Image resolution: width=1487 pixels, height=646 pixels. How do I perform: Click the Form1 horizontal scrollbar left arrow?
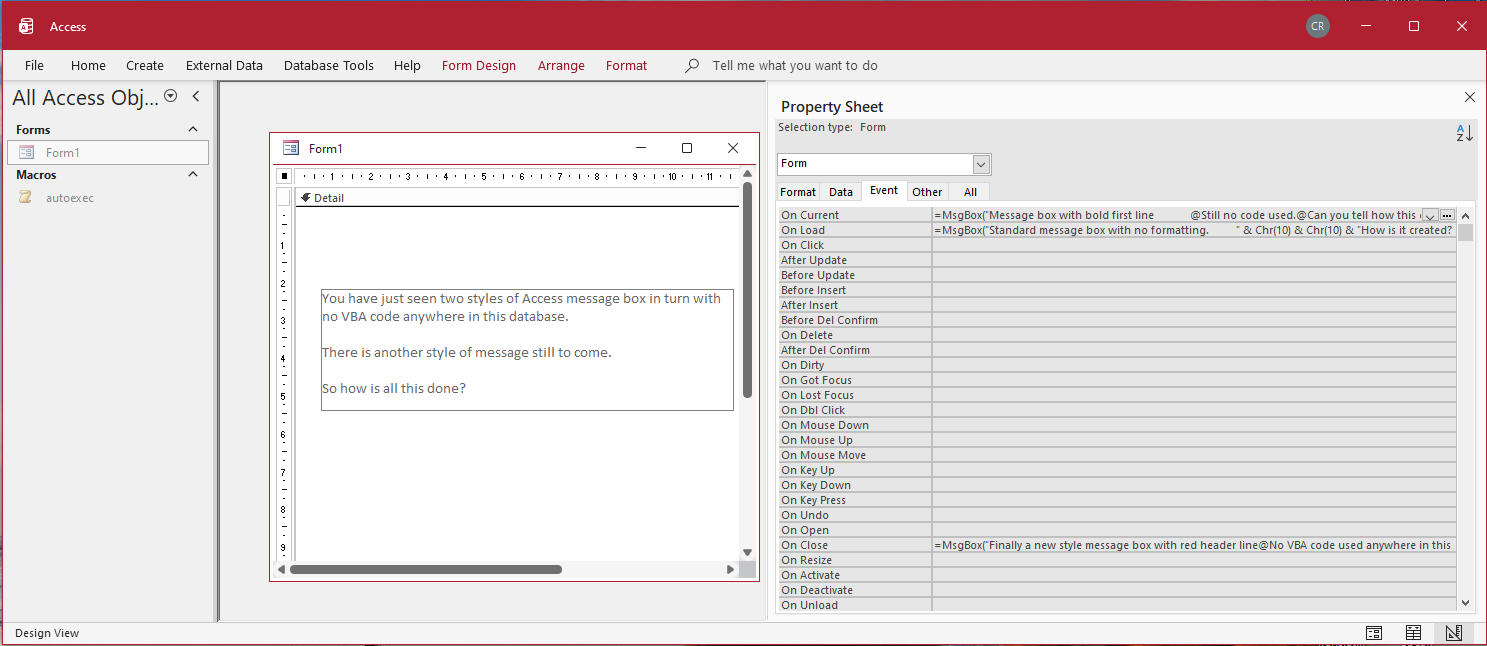point(282,569)
